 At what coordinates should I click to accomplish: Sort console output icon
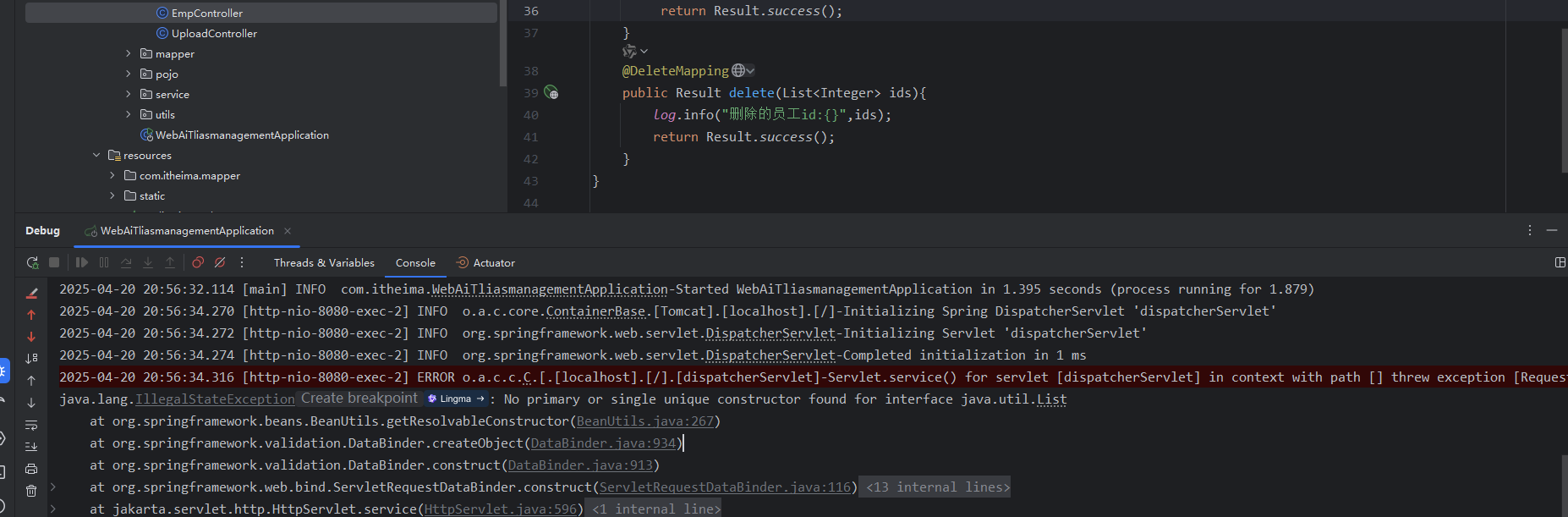(31, 359)
